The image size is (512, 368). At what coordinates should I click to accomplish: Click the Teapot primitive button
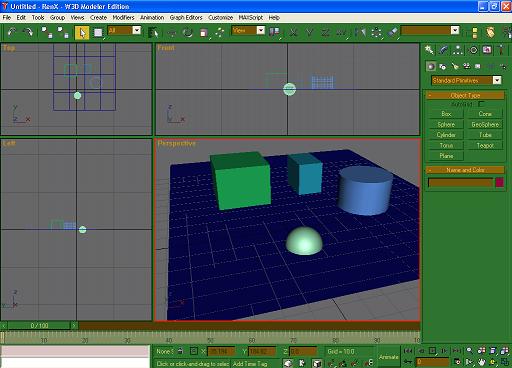pyautogui.click(x=485, y=145)
